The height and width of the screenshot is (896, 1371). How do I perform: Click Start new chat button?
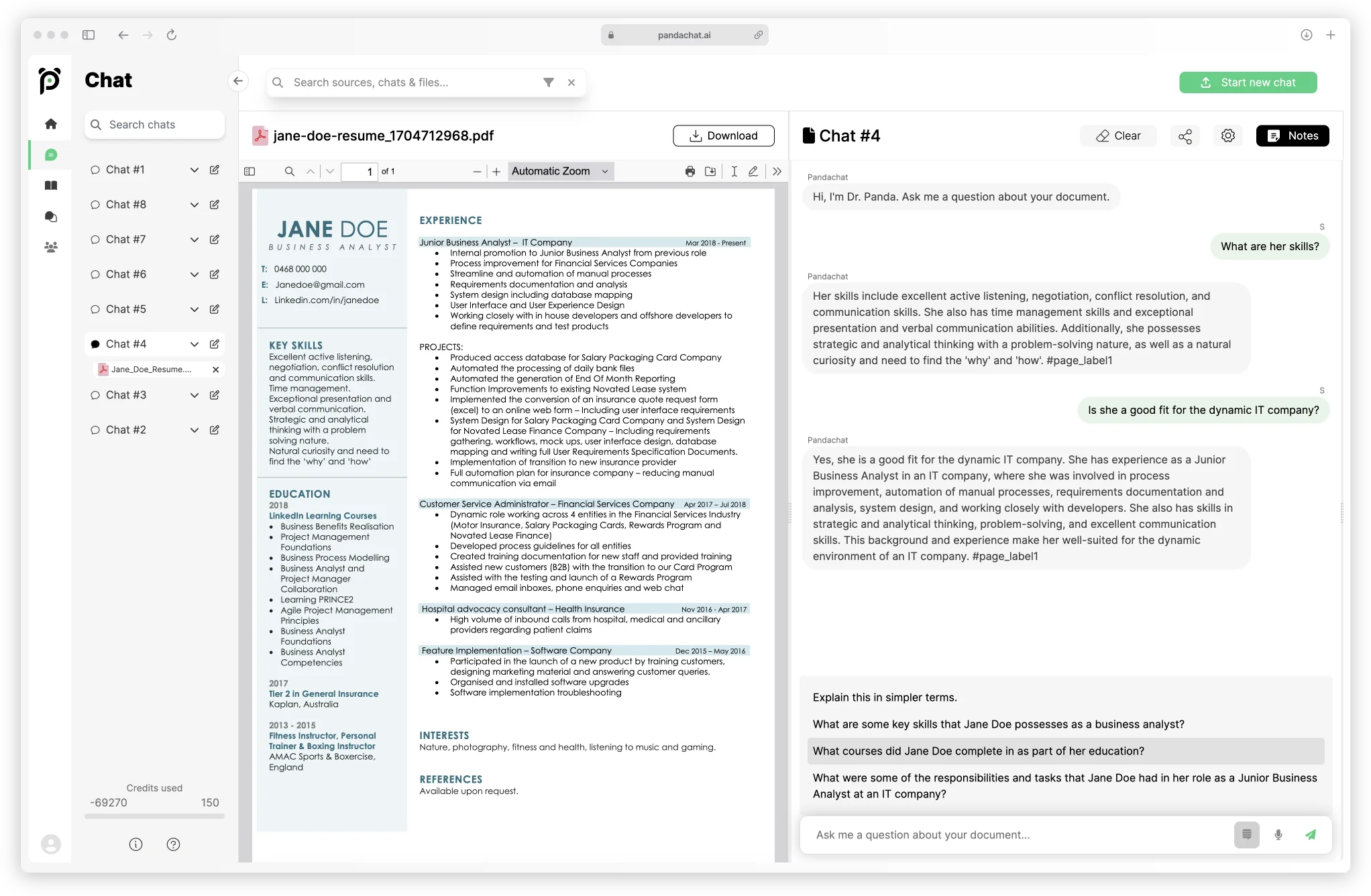click(1248, 82)
